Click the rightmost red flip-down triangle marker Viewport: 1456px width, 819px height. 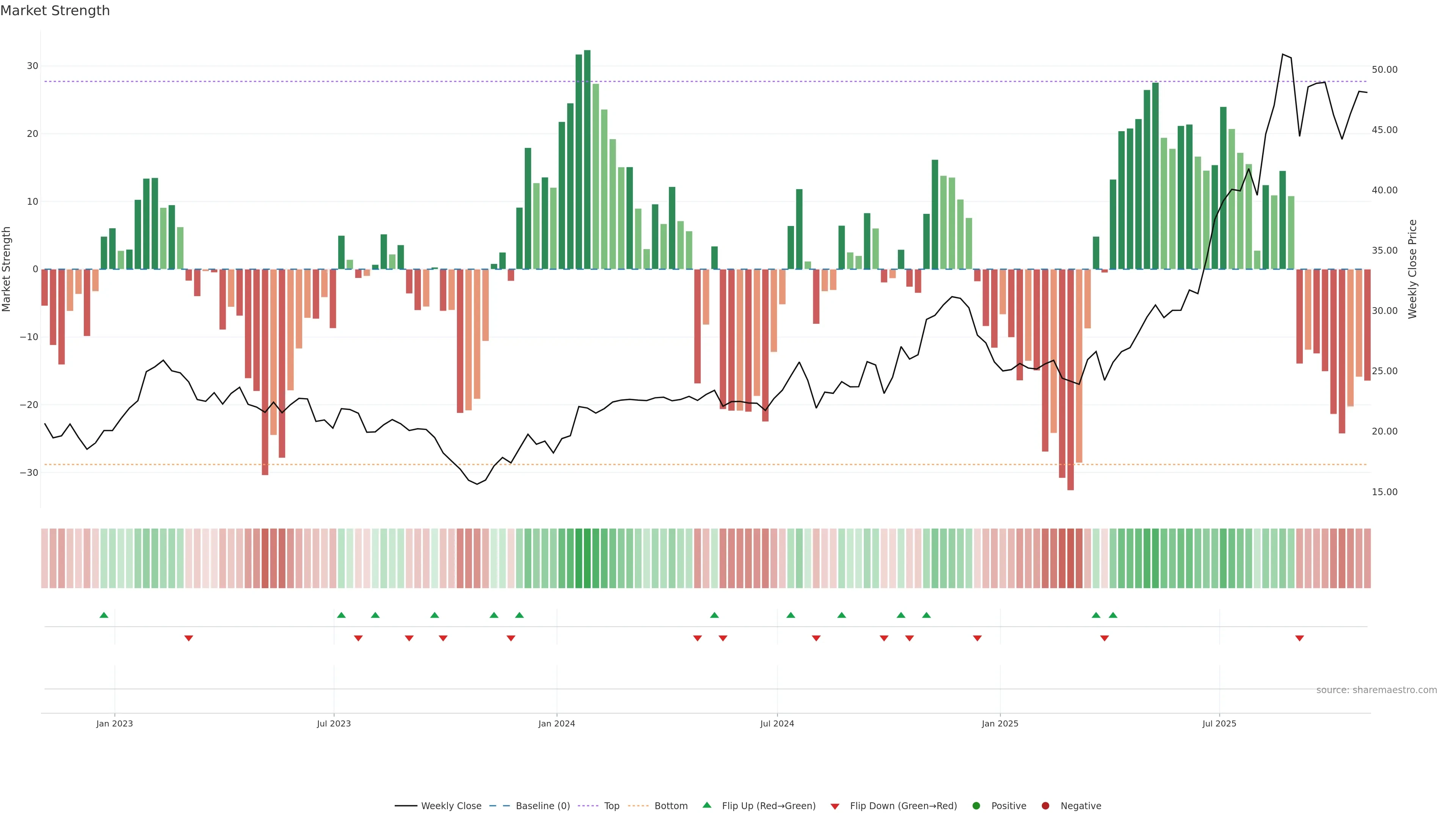click(x=1299, y=638)
